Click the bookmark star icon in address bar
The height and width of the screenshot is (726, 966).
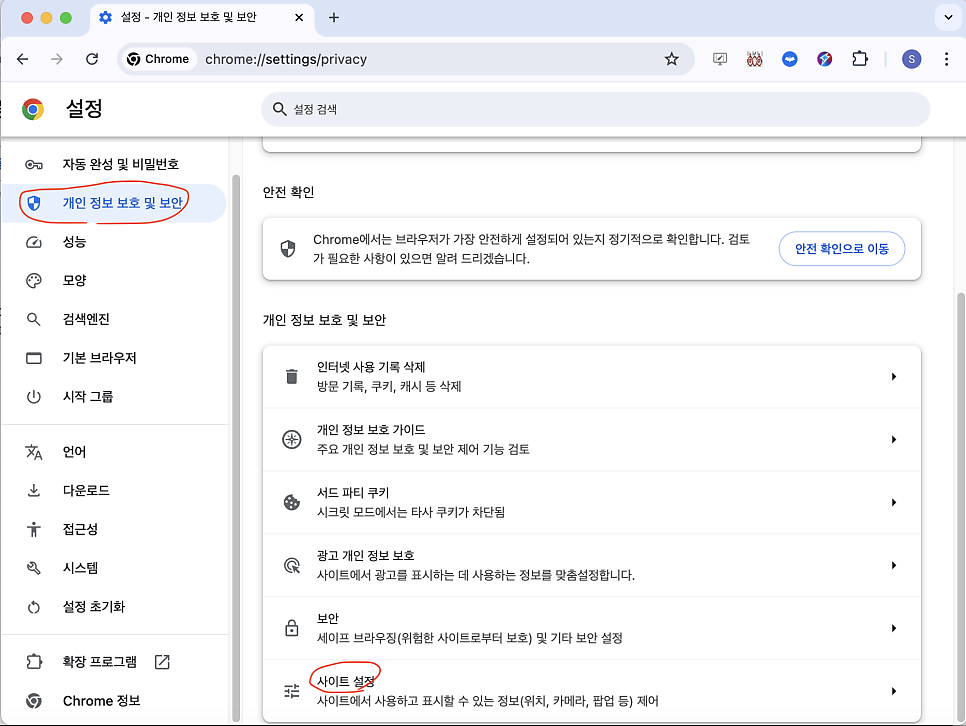click(672, 59)
